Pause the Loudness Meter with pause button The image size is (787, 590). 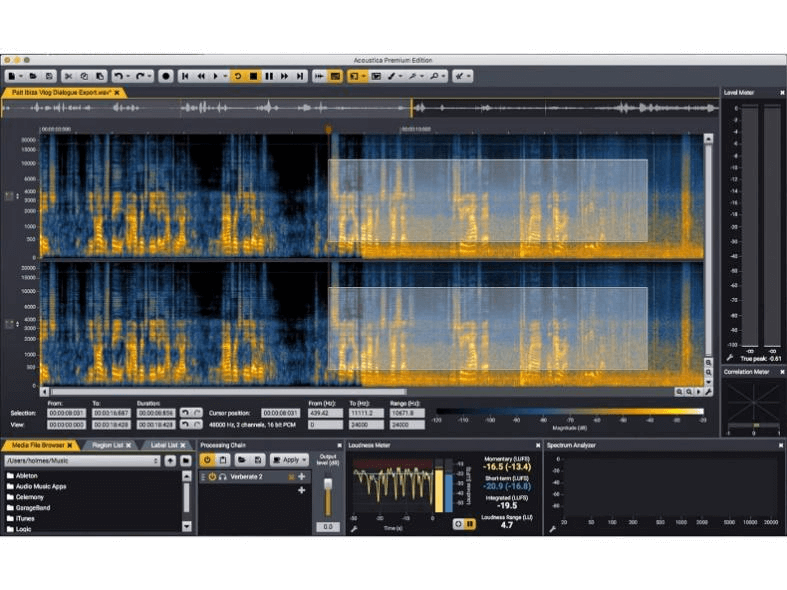click(470, 524)
